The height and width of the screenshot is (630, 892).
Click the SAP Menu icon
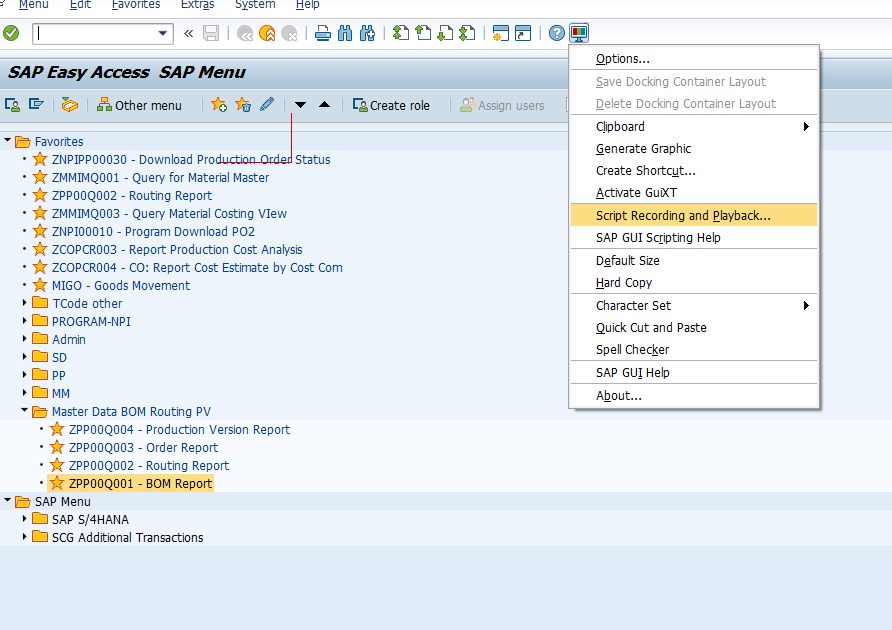pos(36,105)
